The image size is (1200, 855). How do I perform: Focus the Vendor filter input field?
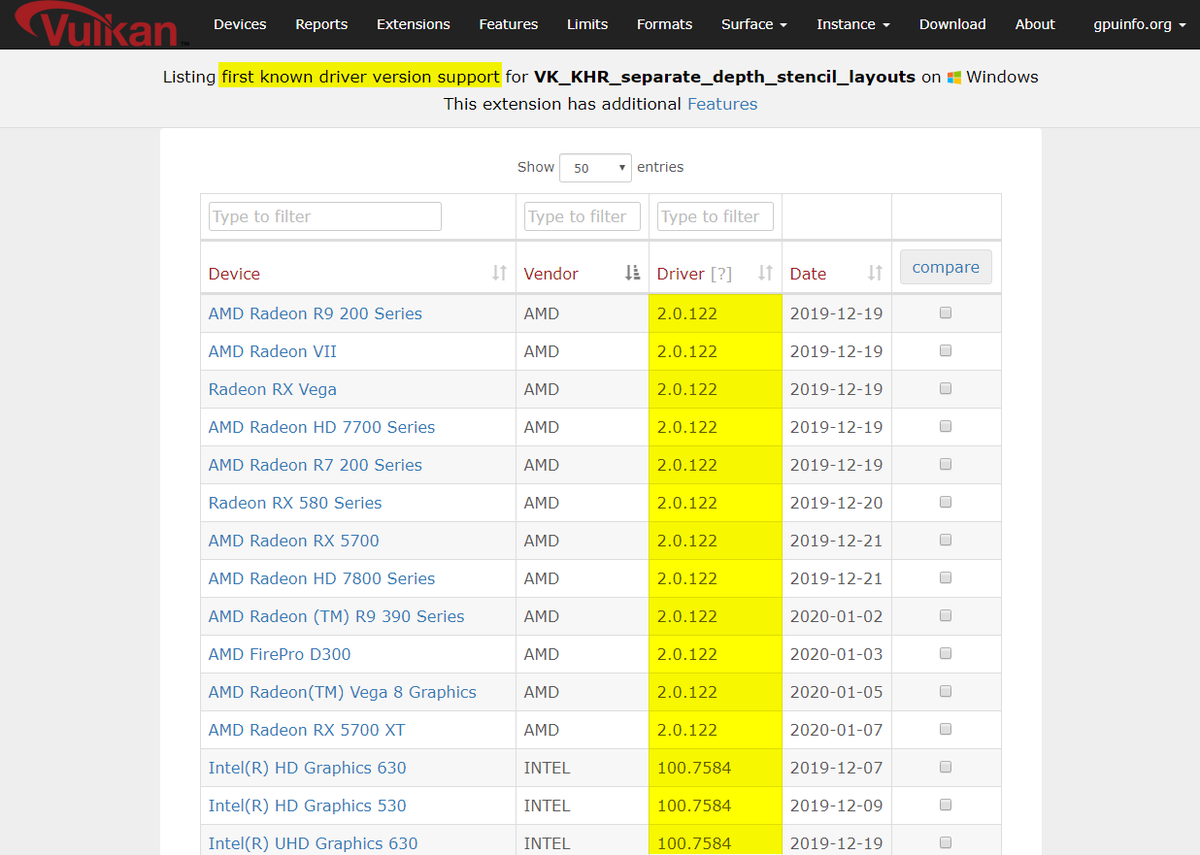(582, 216)
